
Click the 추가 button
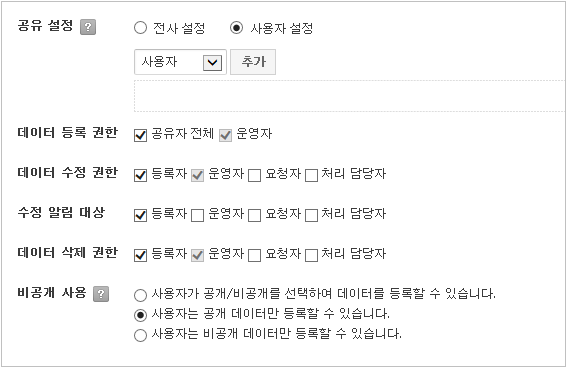253,62
